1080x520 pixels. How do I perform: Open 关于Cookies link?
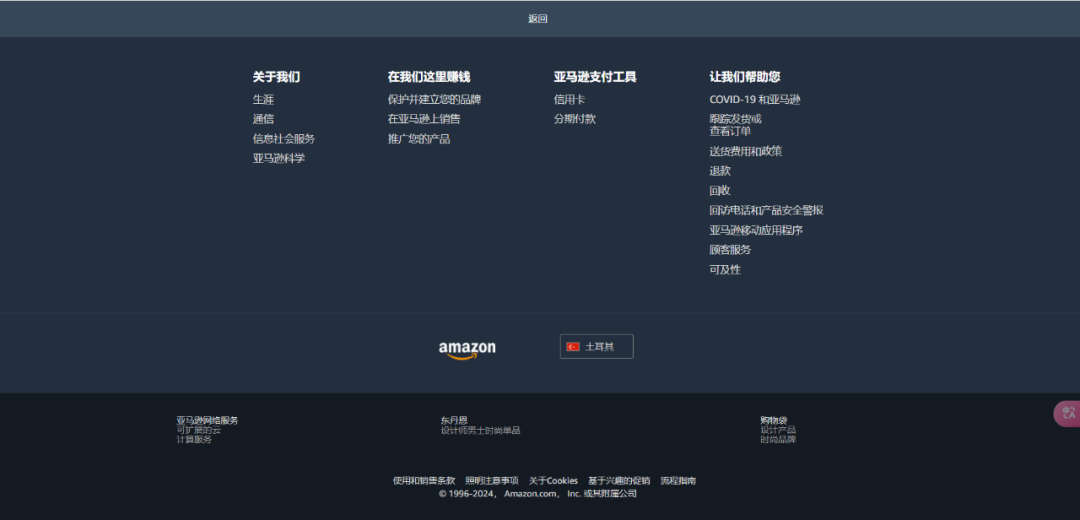tap(553, 481)
